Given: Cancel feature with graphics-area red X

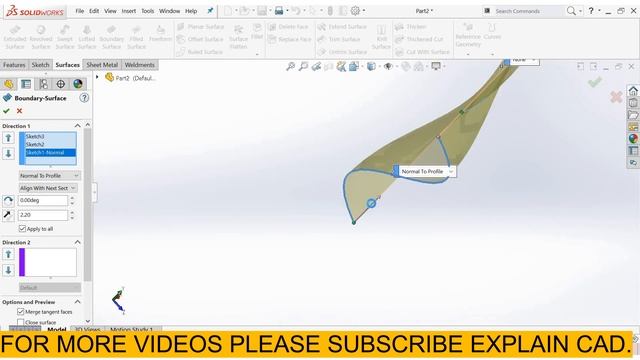Looking at the screenshot, I should [616, 97].
